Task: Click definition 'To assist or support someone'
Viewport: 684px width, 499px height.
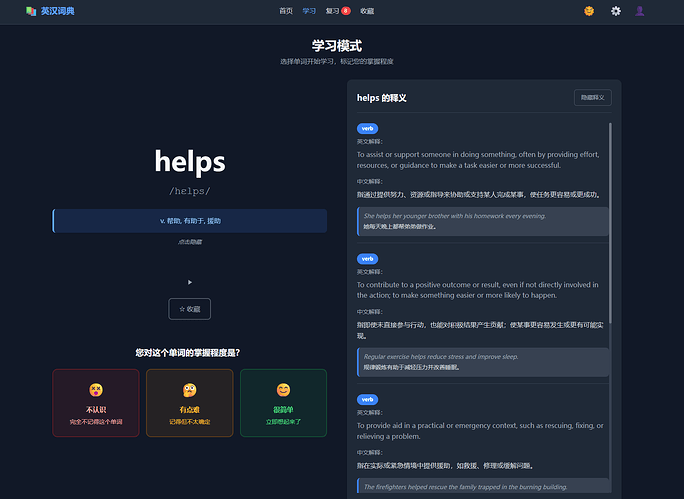Action: (x=478, y=160)
